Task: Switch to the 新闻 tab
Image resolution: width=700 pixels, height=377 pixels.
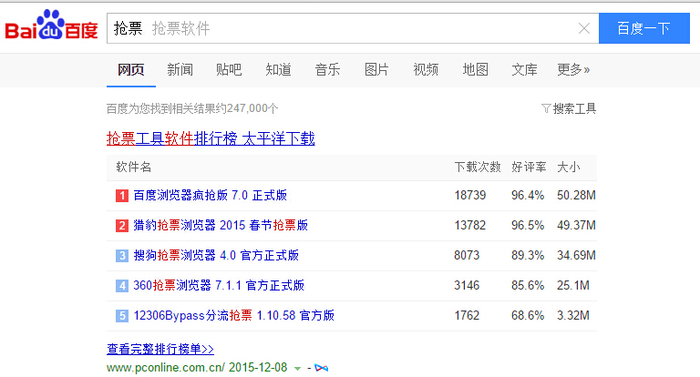Action: coord(180,70)
